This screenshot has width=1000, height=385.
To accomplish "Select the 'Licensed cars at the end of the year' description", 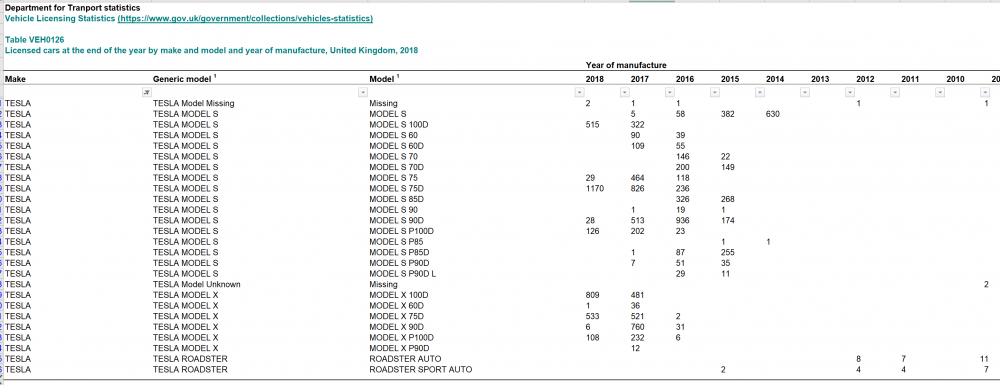I will (211, 50).
